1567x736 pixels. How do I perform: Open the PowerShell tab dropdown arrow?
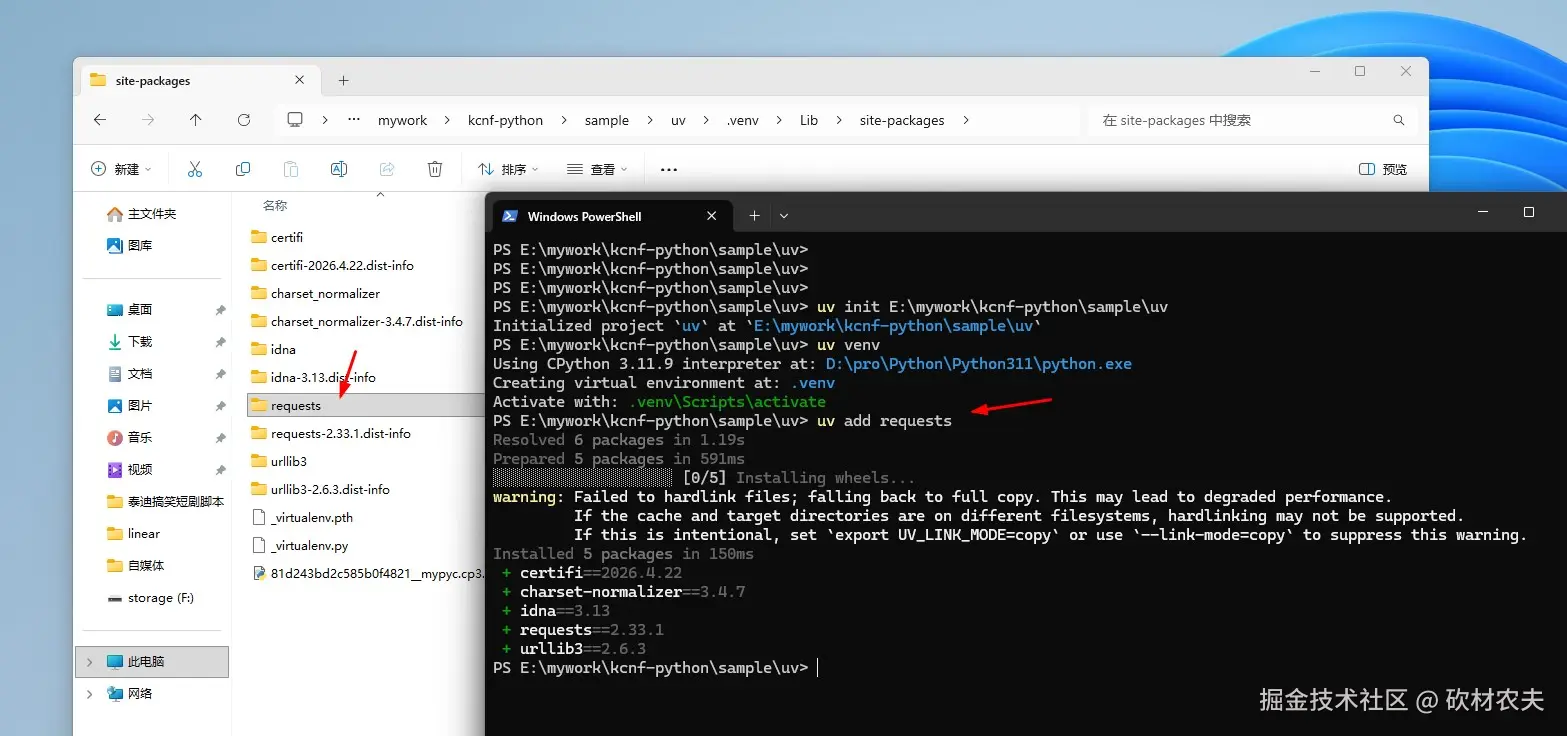[x=784, y=215]
